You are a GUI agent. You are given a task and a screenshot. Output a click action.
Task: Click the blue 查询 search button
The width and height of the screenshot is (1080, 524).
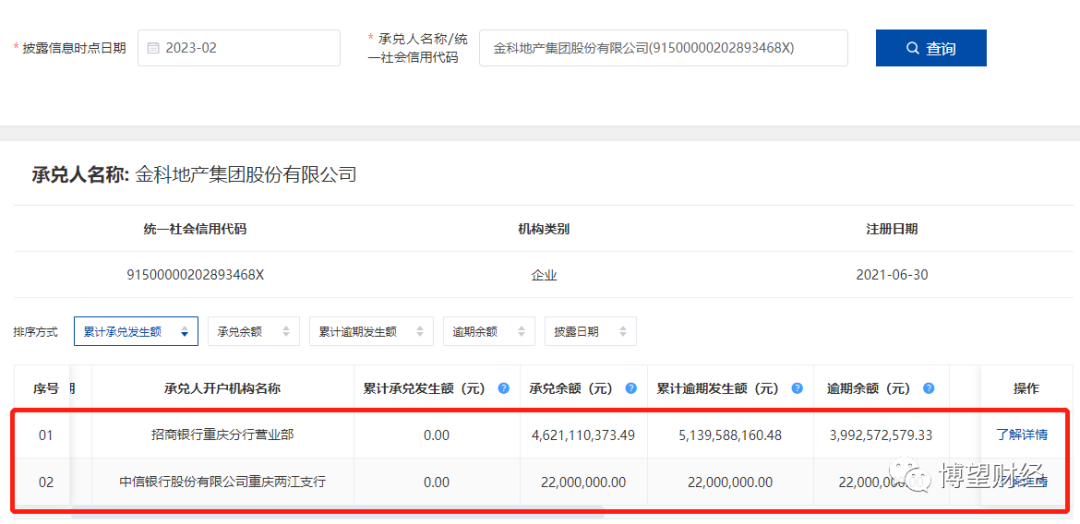point(931,48)
